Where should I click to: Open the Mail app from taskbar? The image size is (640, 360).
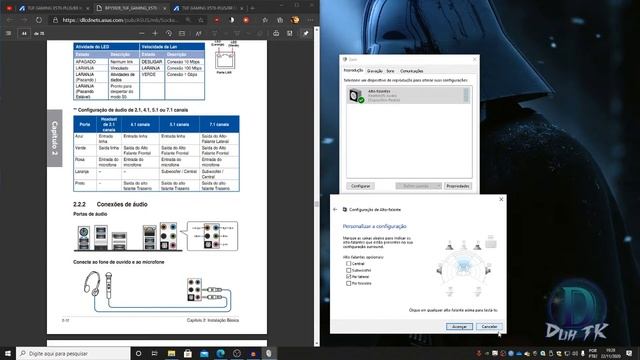tap(204, 353)
